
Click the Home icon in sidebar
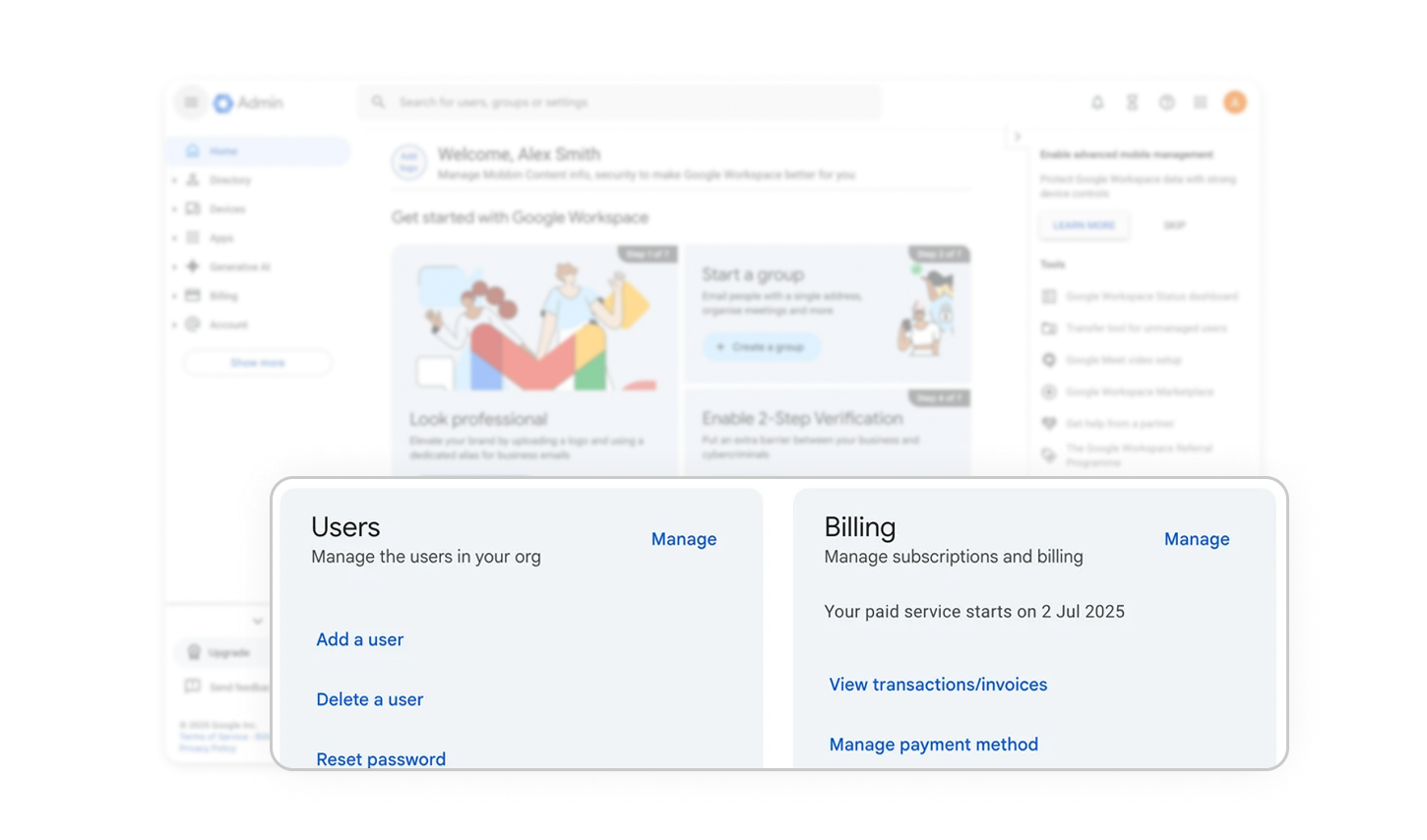pos(193,150)
